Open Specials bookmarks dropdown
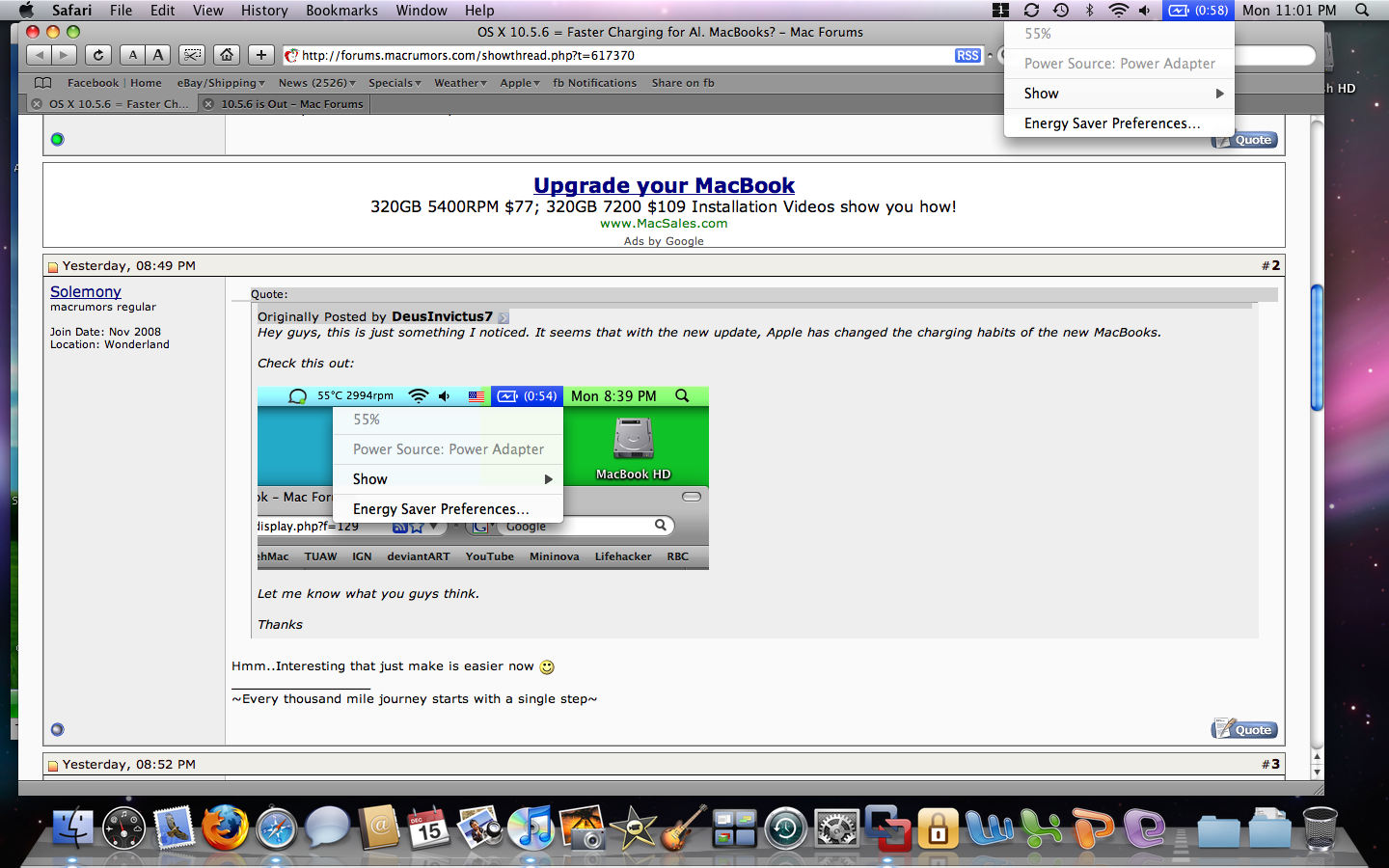 [x=395, y=83]
